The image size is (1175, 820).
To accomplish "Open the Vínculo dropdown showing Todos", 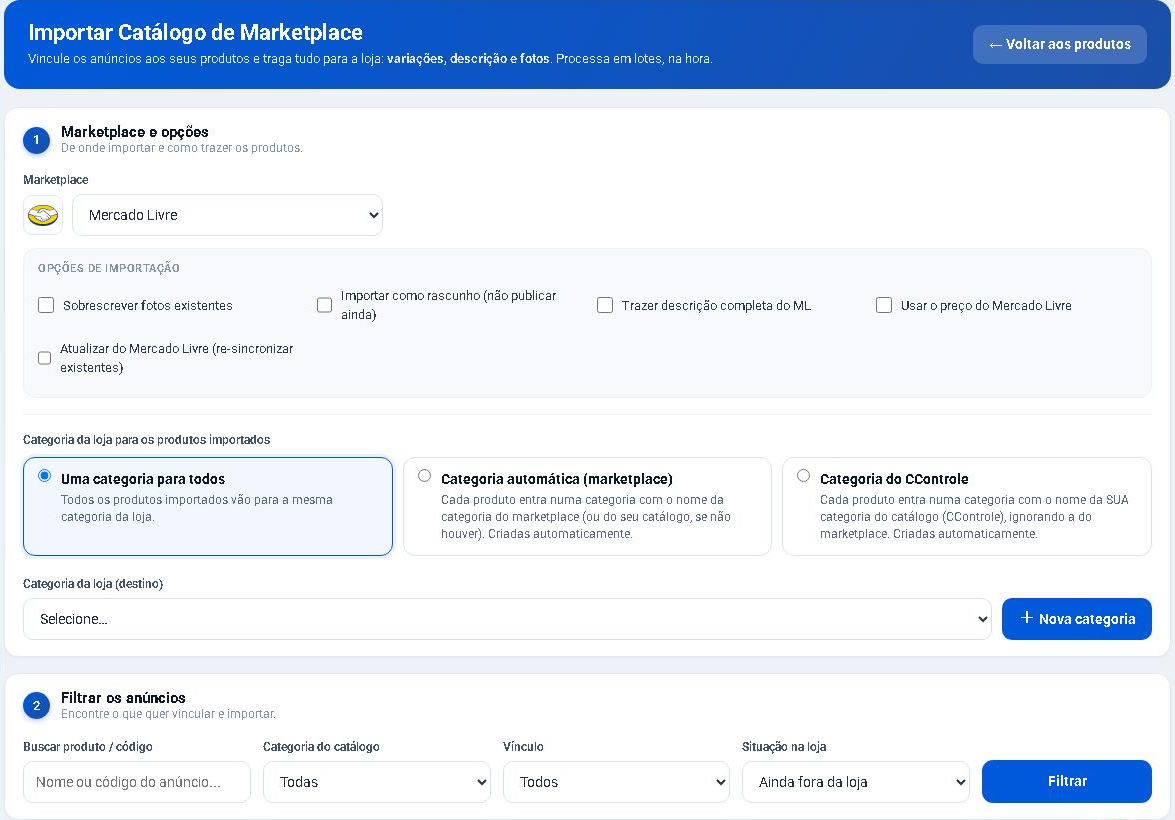I will 616,782.
